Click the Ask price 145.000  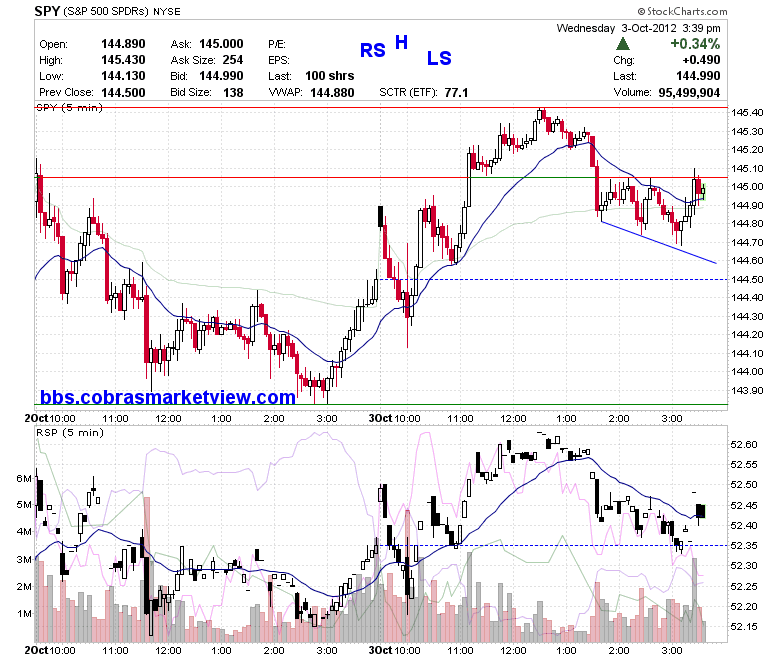pos(221,44)
